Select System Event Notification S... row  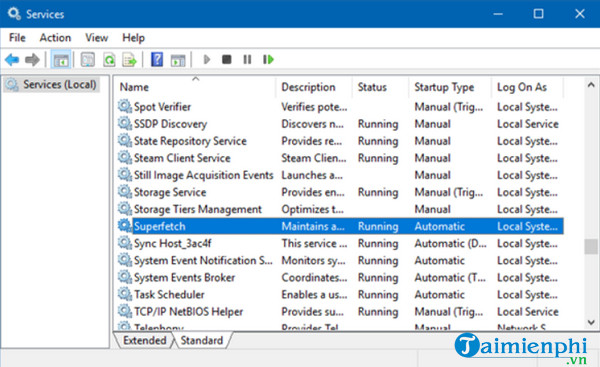click(341, 260)
